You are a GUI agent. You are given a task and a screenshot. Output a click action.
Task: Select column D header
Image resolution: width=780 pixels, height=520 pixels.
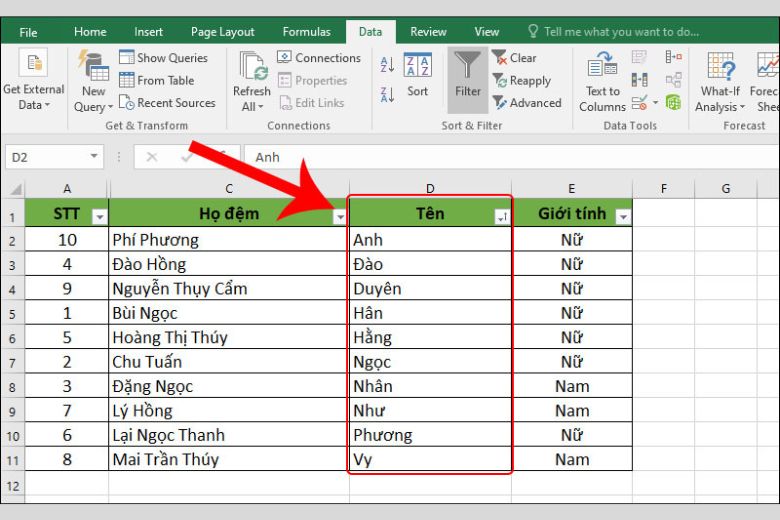[x=430, y=189]
